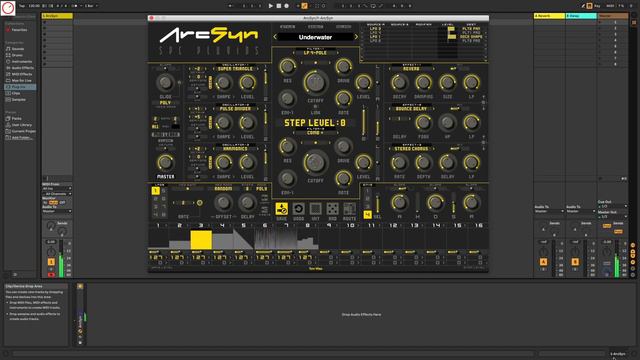Viewport: 640px width, 360px height.
Task: Toggle return B activator button
Action: 575,262
